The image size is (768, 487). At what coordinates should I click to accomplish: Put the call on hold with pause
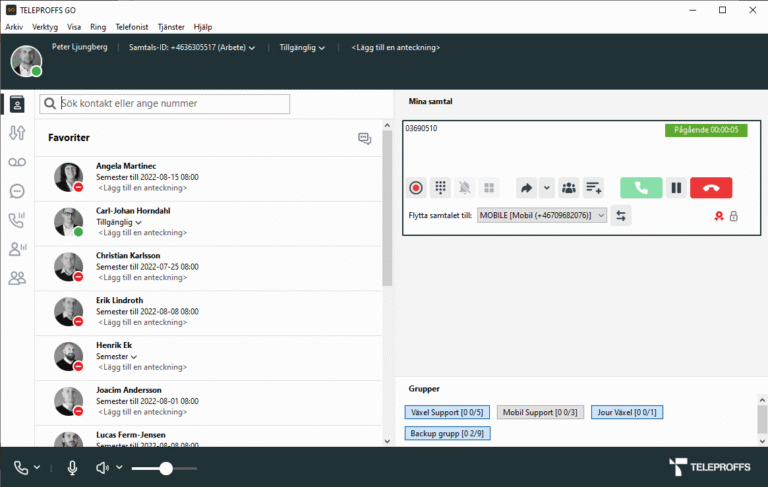click(x=676, y=188)
